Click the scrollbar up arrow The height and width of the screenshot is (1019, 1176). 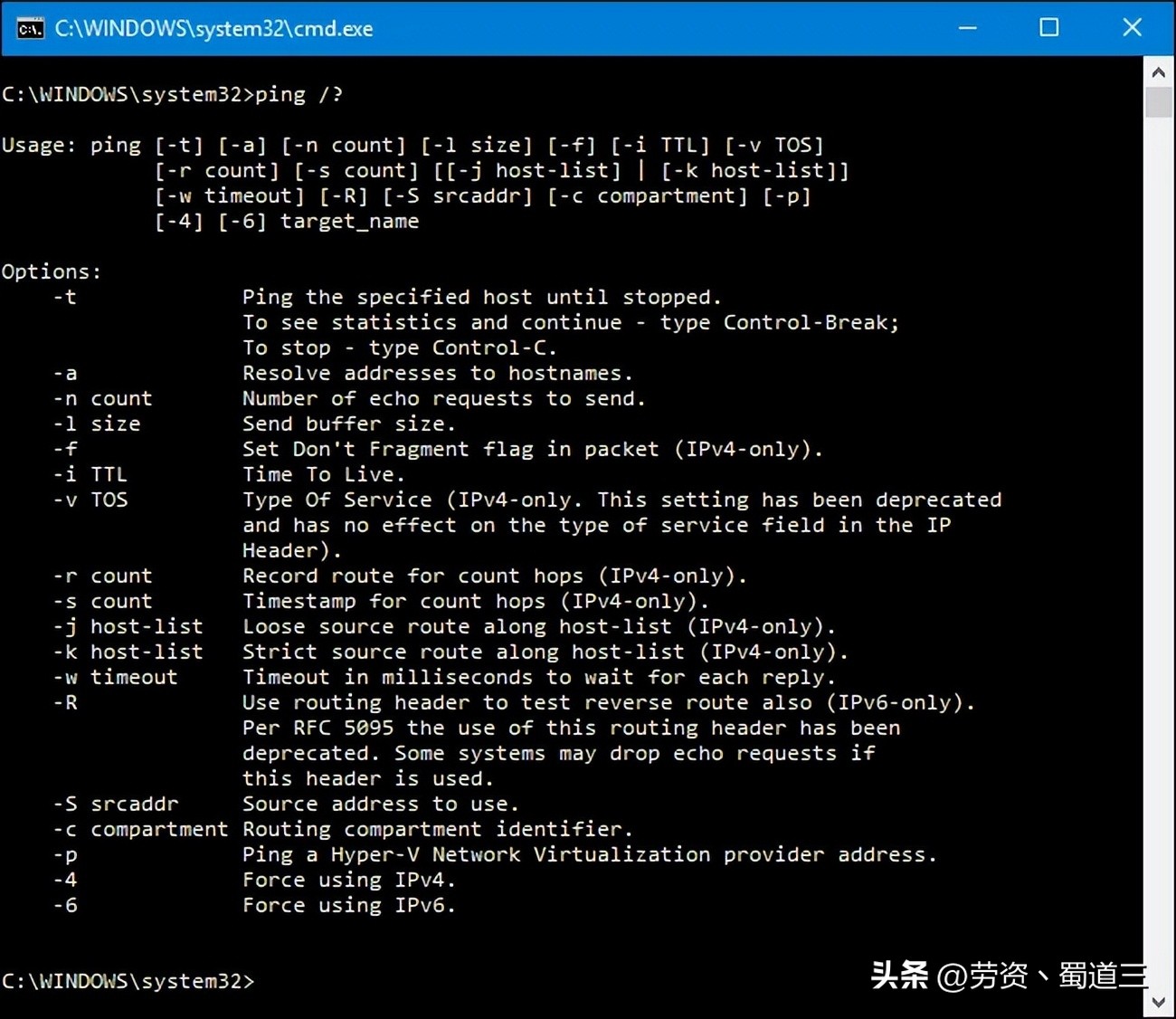click(x=1159, y=71)
